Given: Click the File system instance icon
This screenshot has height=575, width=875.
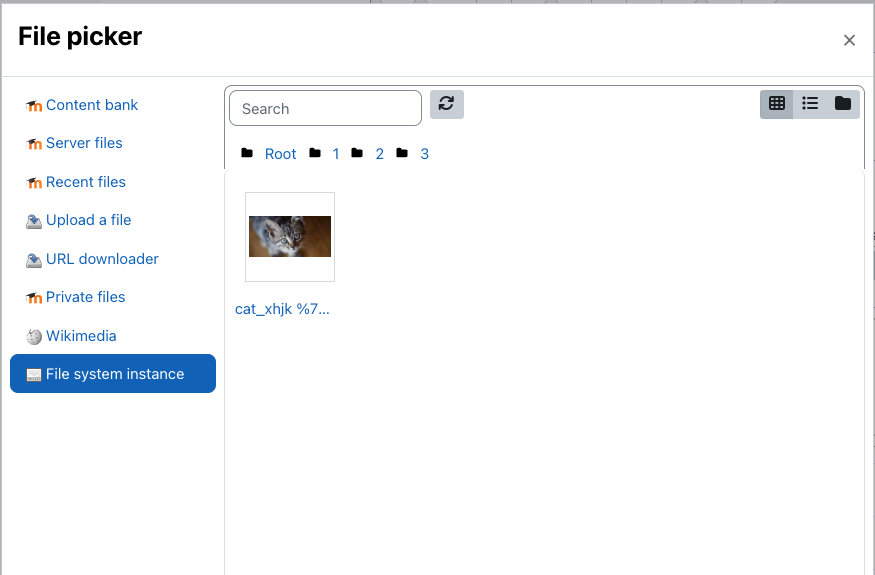Looking at the screenshot, I should point(34,375).
